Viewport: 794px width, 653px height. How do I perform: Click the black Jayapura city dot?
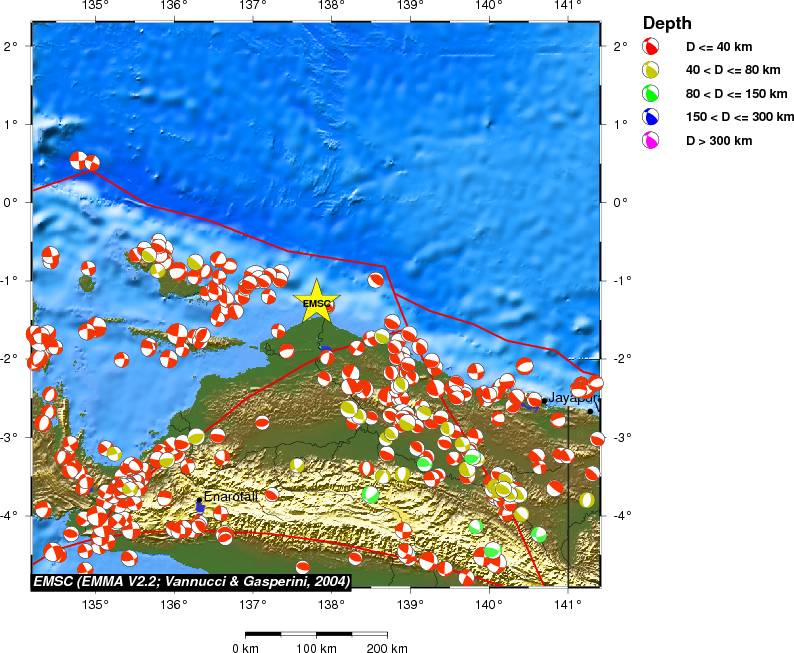click(544, 401)
